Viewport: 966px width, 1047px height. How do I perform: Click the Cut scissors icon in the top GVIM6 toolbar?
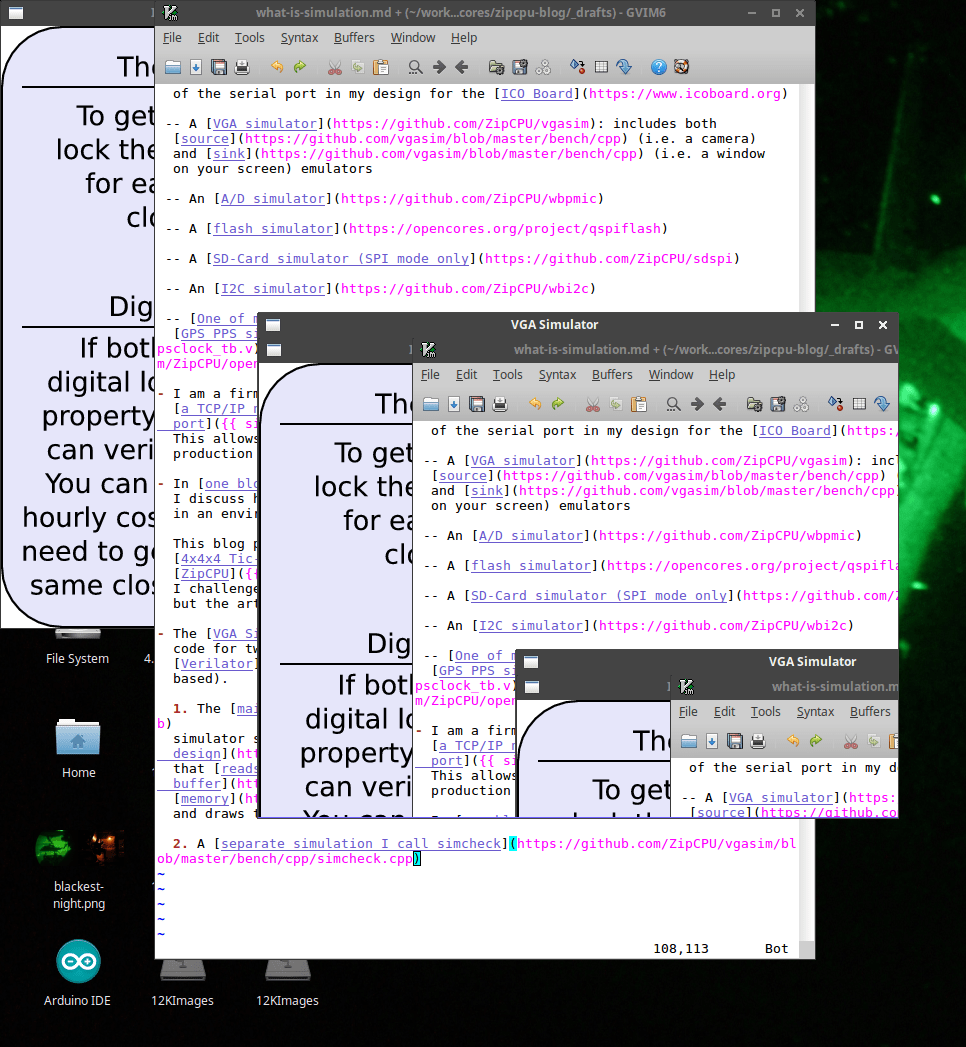(334, 67)
